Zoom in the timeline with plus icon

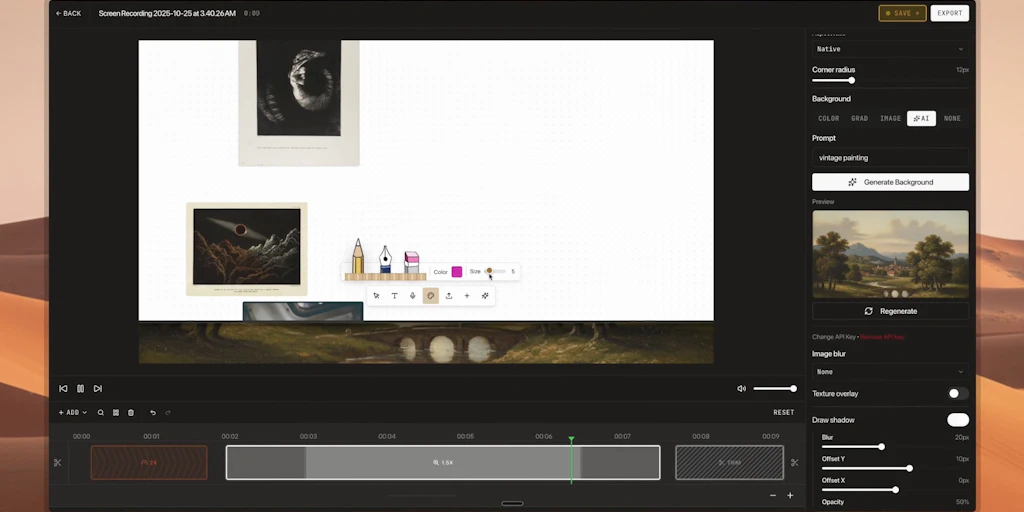pyautogui.click(x=790, y=495)
